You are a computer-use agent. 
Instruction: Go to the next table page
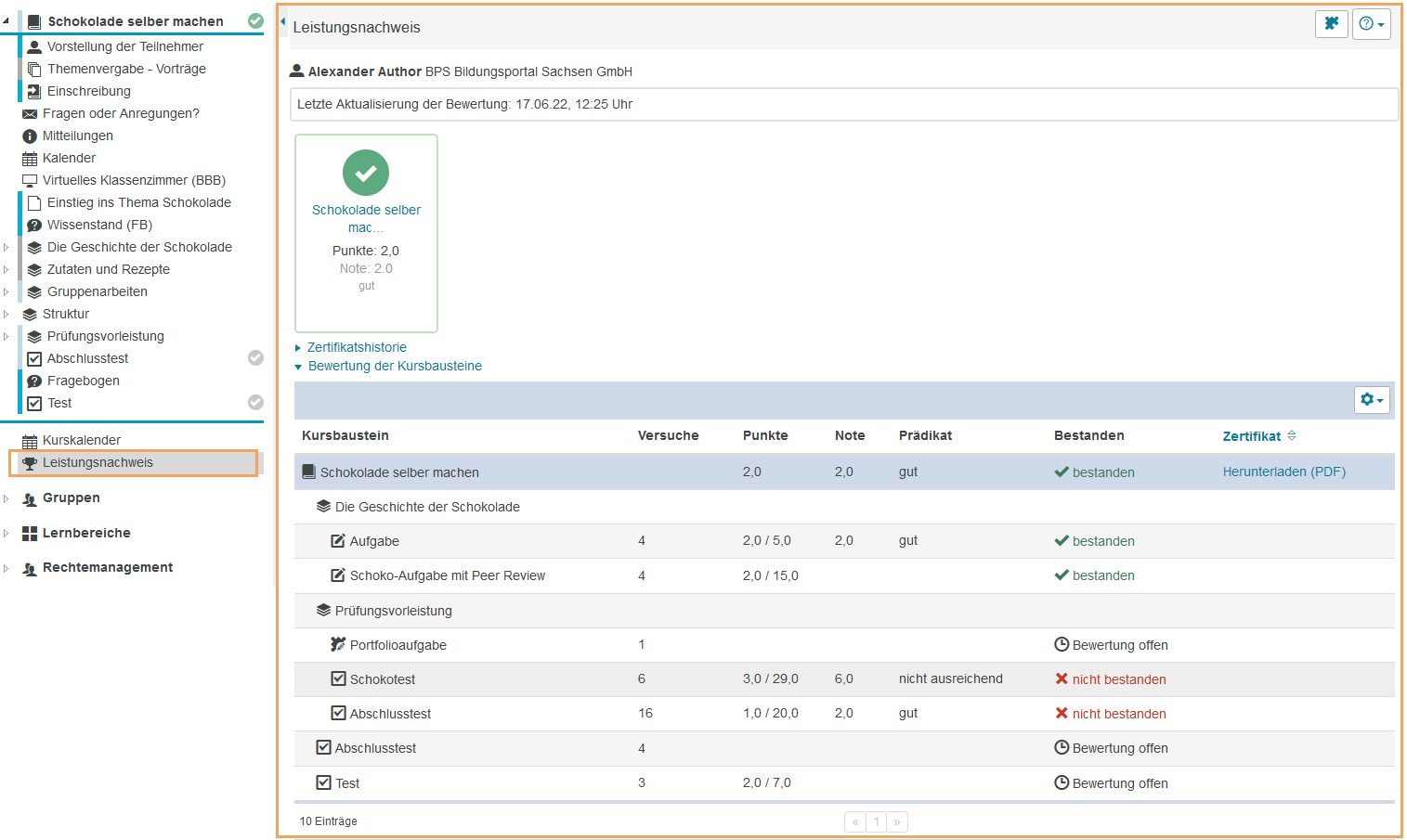click(896, 821)
